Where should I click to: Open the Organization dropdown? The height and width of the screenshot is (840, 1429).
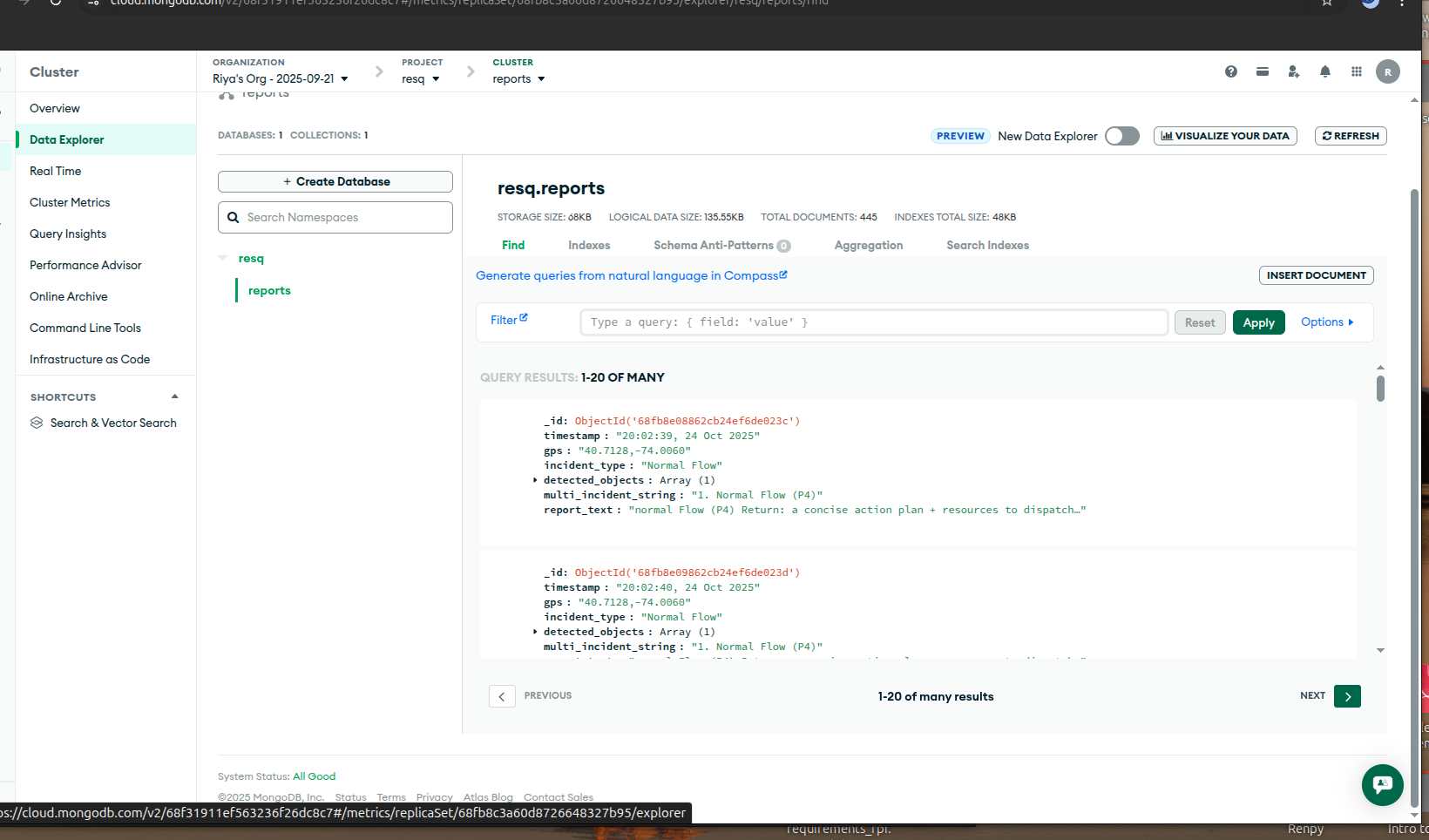(x=280, y=78)
